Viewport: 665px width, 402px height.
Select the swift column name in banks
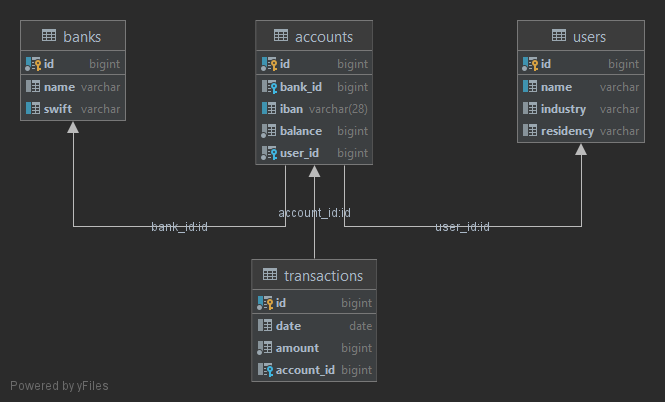58,109
